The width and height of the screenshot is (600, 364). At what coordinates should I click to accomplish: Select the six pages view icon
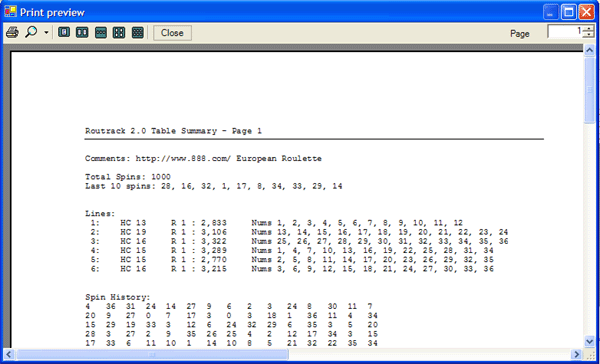[x=137, y=33]
